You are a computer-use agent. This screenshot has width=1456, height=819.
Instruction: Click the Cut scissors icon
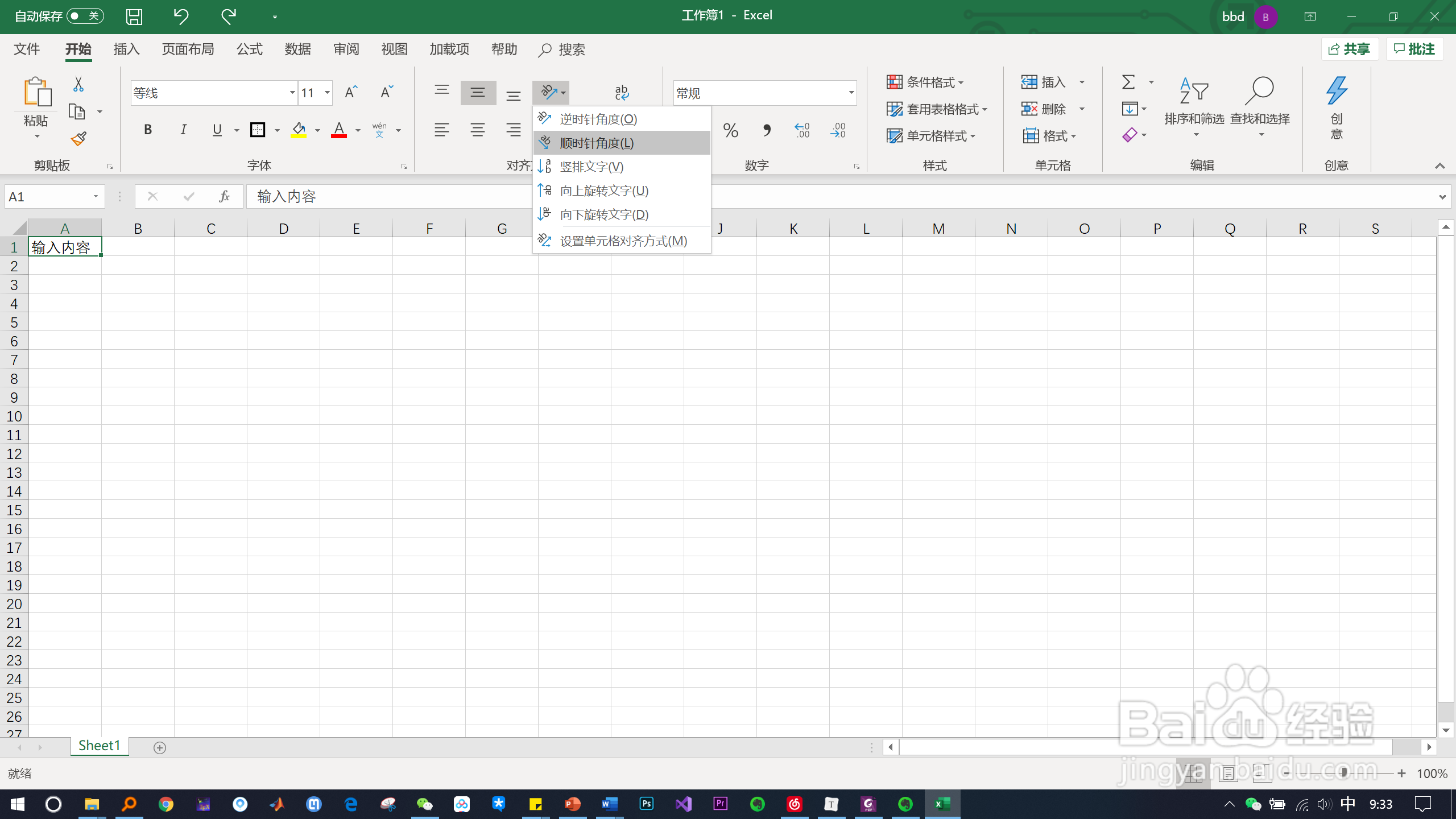(78, 84)
